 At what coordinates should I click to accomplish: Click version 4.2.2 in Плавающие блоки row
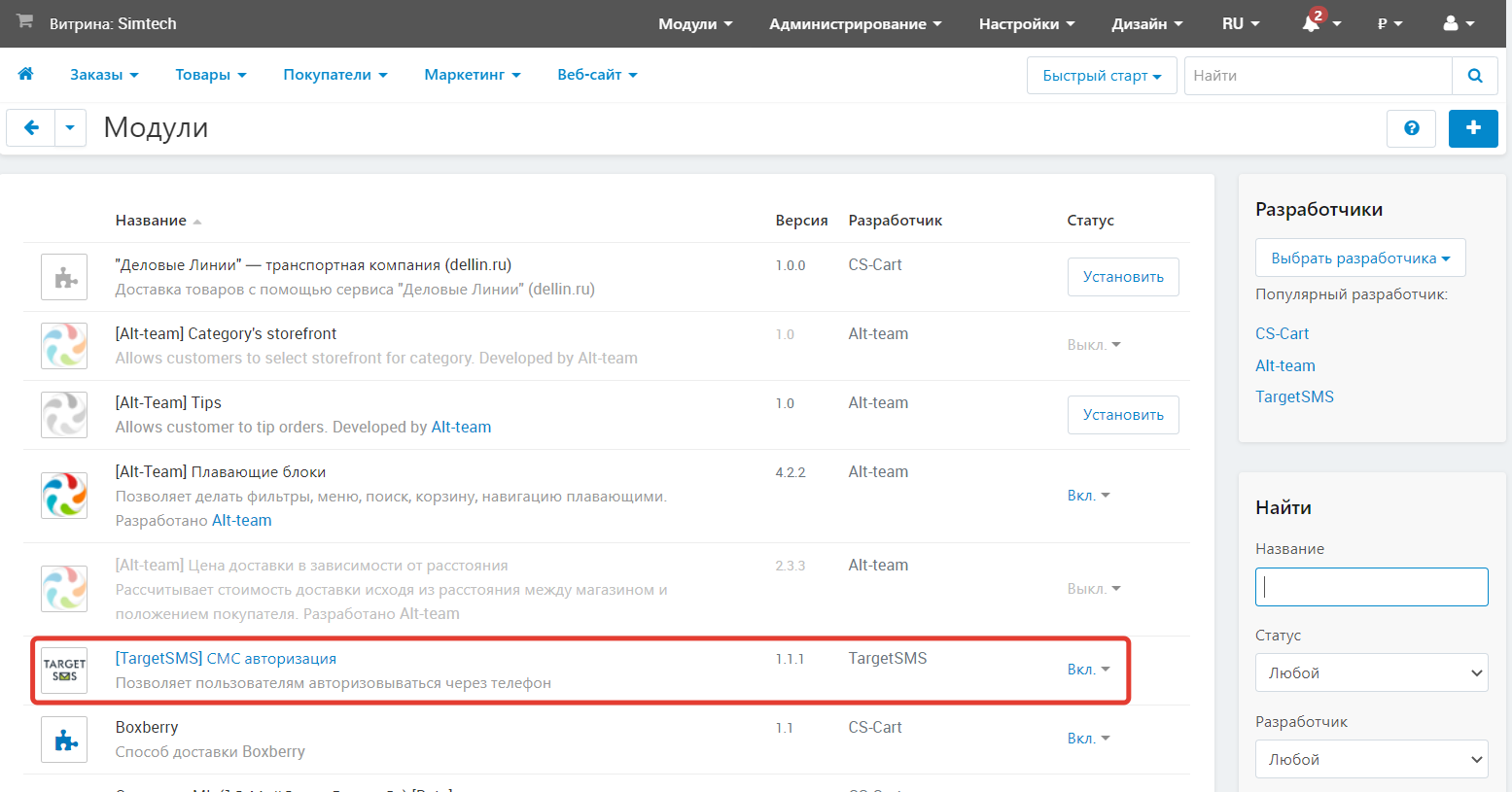tap(790, 472)
